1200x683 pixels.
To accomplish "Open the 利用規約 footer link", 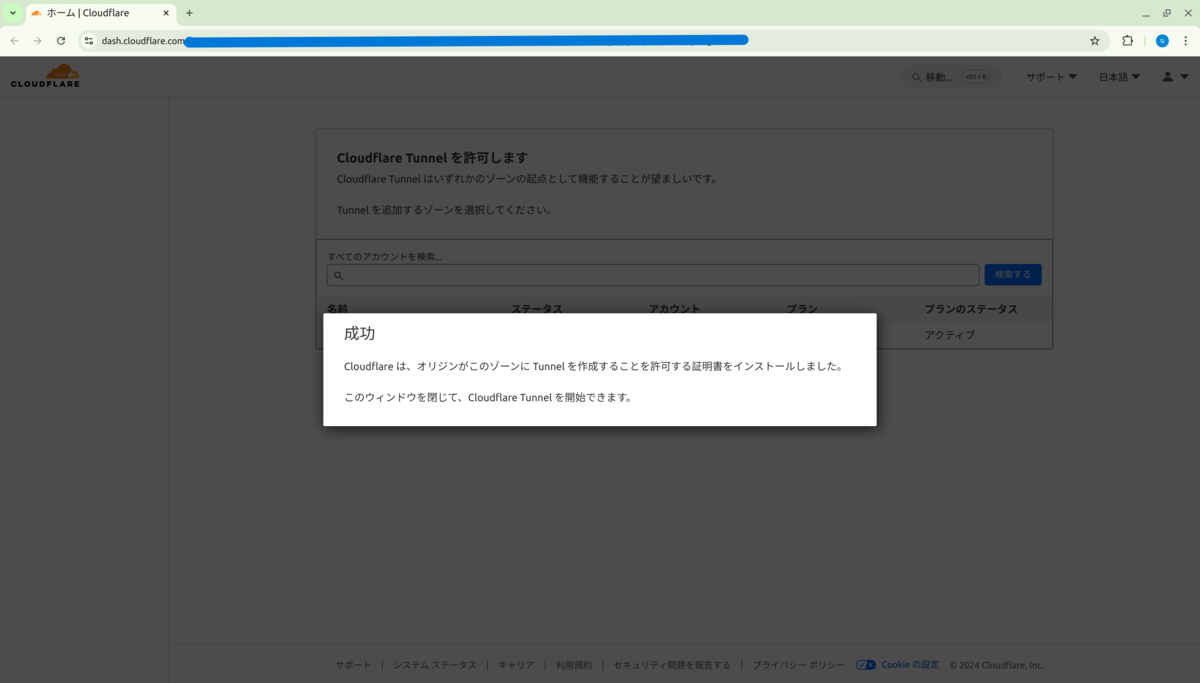I will (x=574, y=665).
